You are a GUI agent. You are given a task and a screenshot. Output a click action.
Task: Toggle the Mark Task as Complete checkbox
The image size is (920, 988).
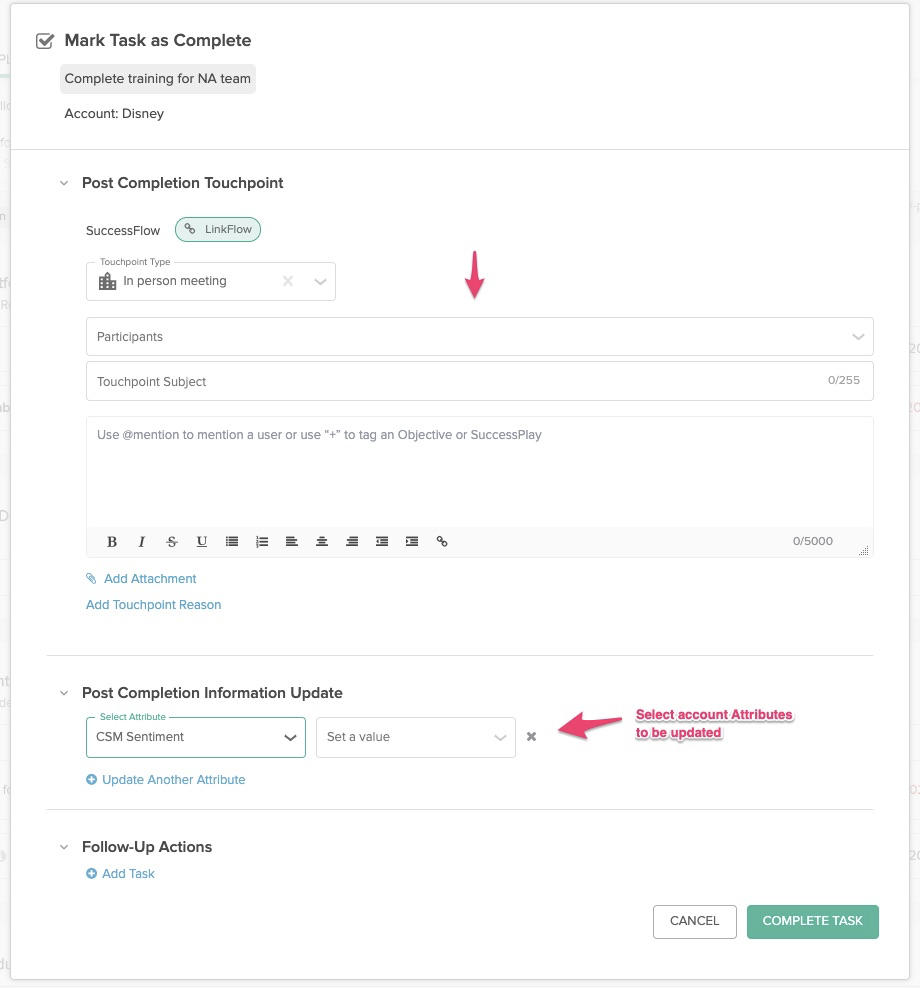coord(45,41)
